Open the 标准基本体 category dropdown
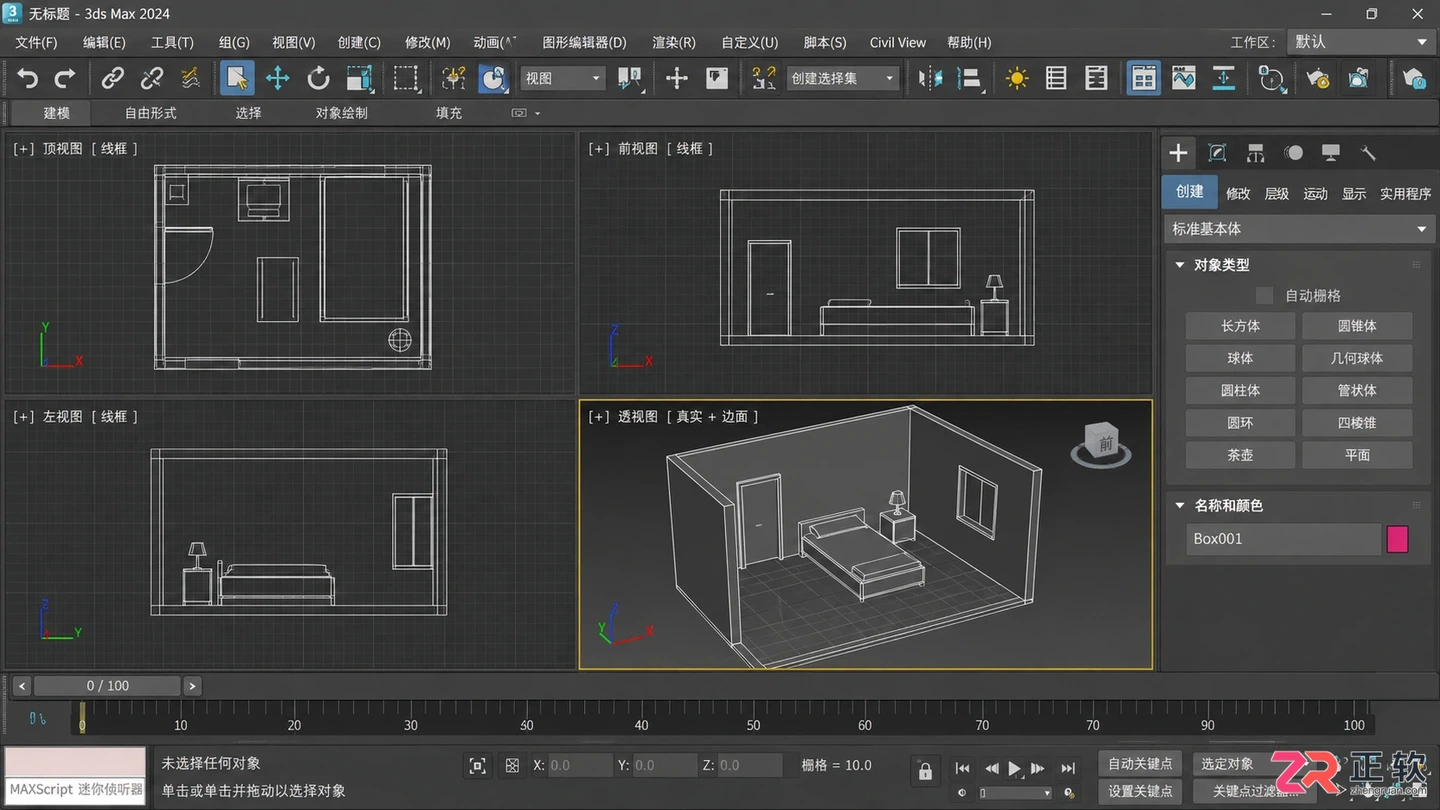Image resolution: width=1440 pixels, height=810 pixels. pos(1300,229)
